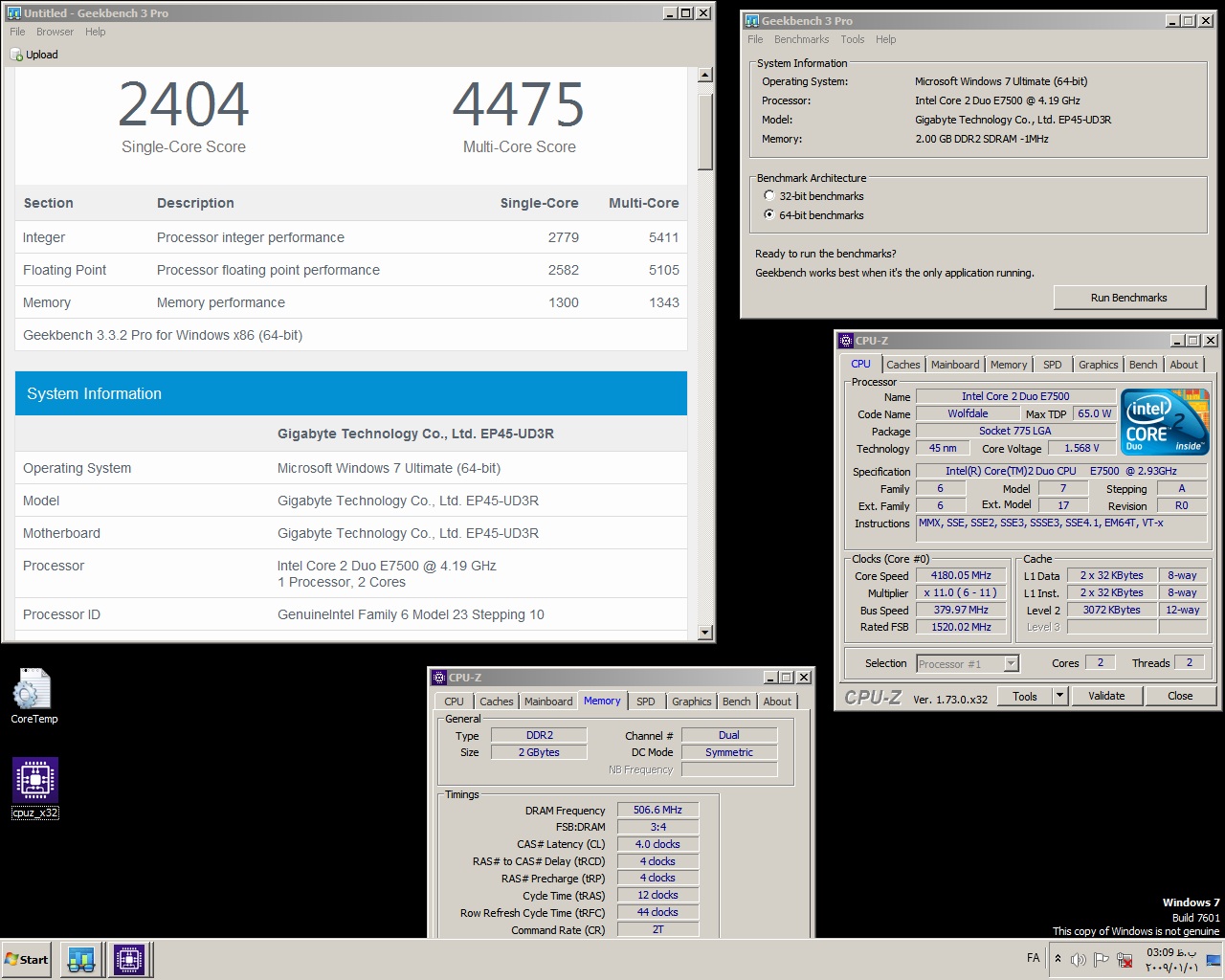The height and width of the screenshot is (980, 1225).
Task: Switch to Caches tab in CPU window
Action: (x=902, y=365)
